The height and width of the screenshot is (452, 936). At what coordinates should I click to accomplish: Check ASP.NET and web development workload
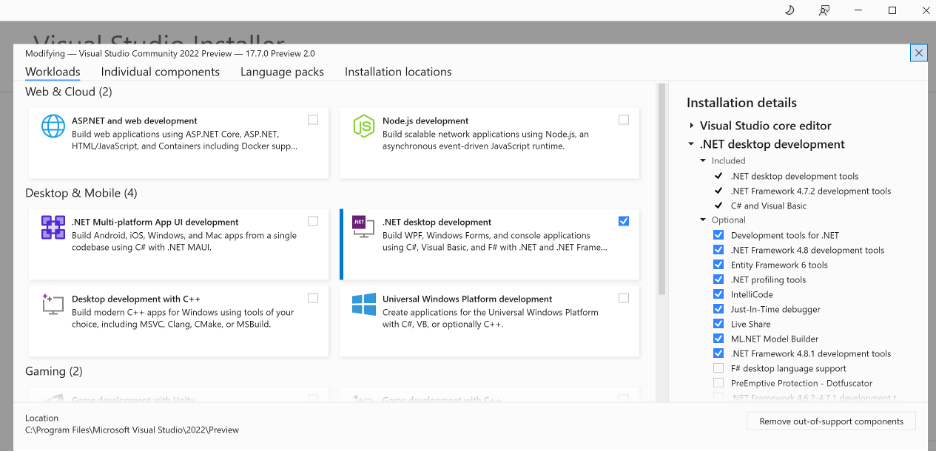313,120
